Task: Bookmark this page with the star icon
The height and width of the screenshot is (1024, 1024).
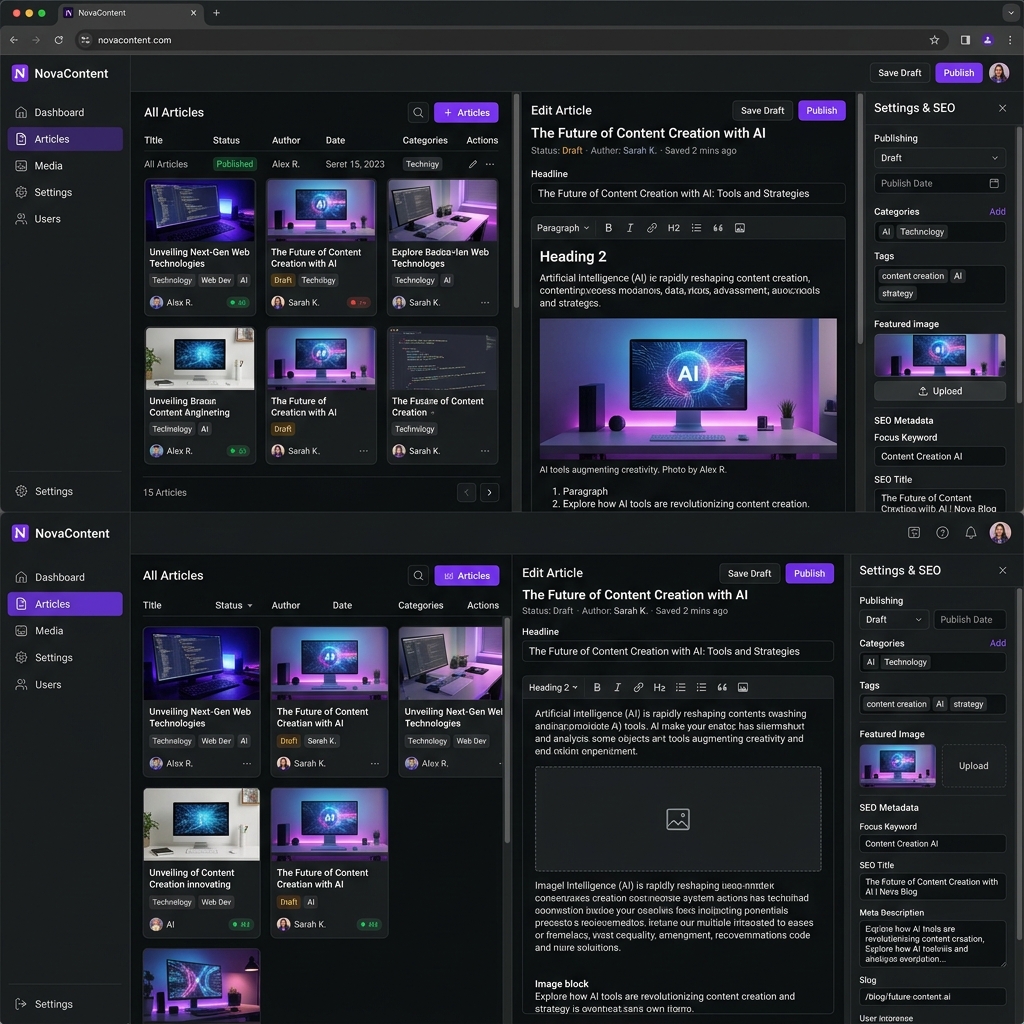Action: 934,40
